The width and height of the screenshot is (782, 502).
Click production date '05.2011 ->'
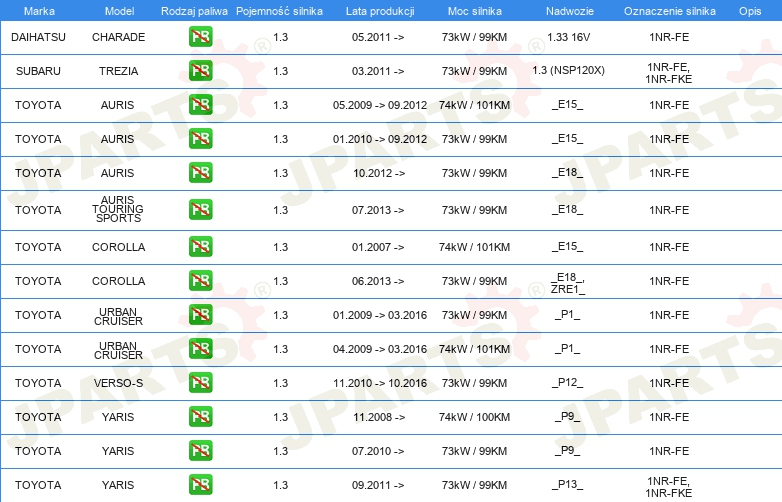[x=378, y=37]
